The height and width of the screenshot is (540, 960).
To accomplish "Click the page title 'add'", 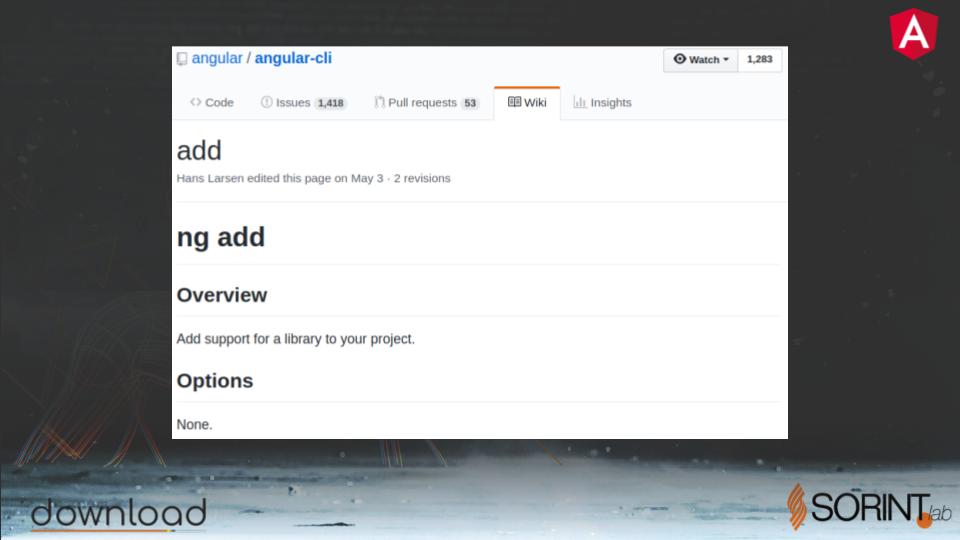I will point(199,151).
